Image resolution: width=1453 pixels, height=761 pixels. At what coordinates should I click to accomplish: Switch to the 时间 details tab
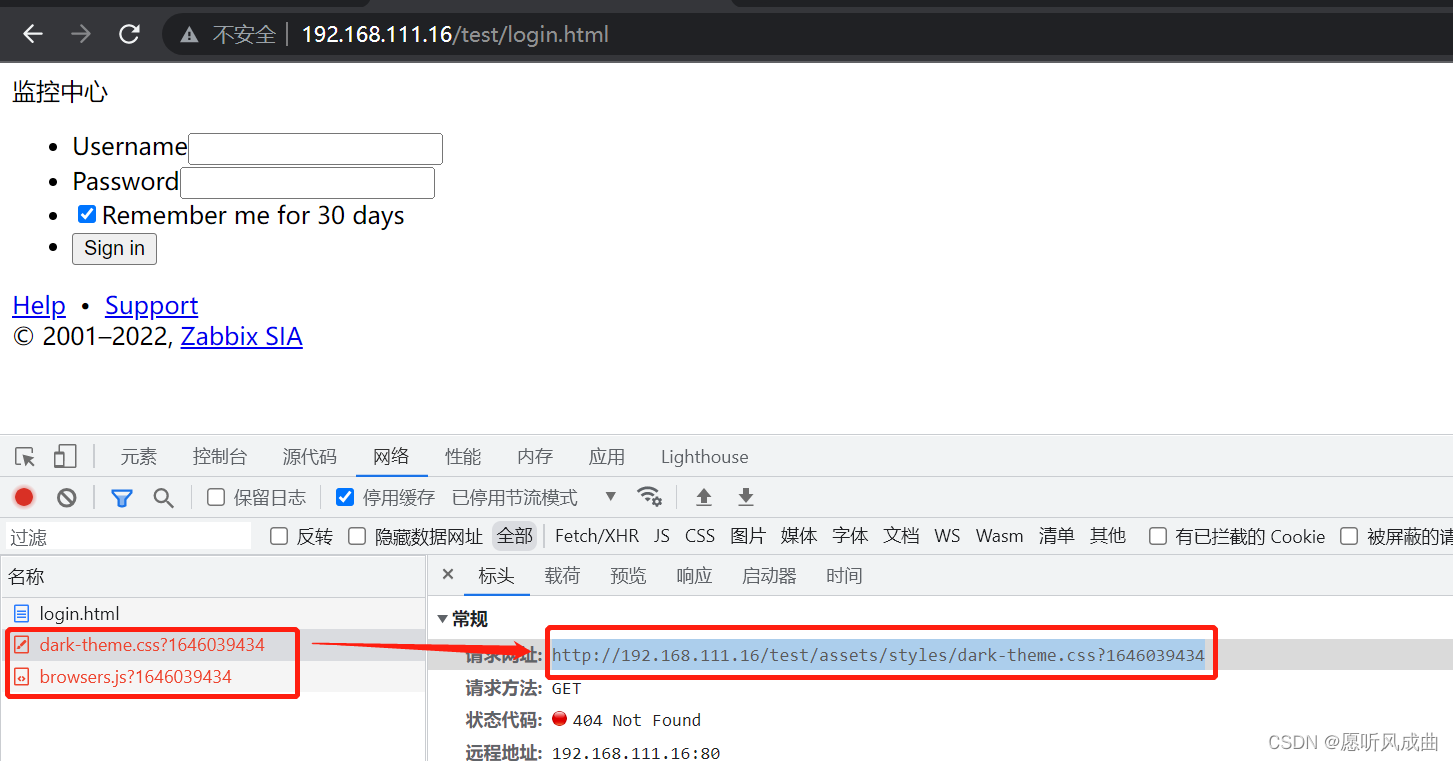pyautogui.click(x=844, y=575)
